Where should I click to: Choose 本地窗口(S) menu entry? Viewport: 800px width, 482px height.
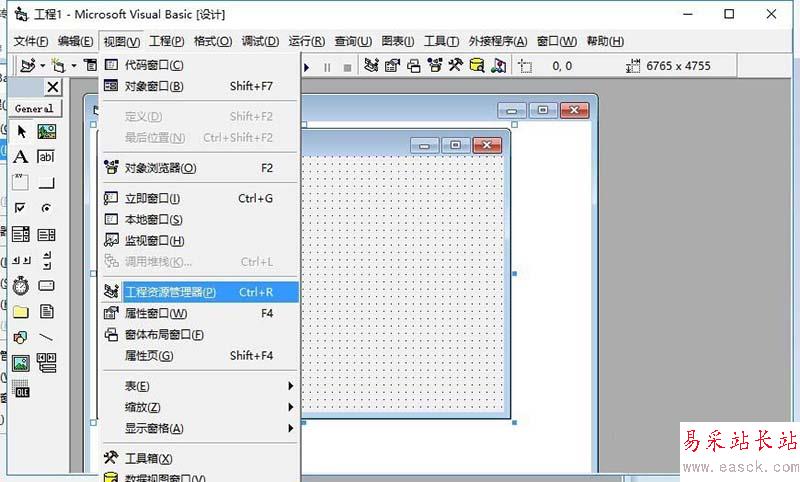click(200, 219)
